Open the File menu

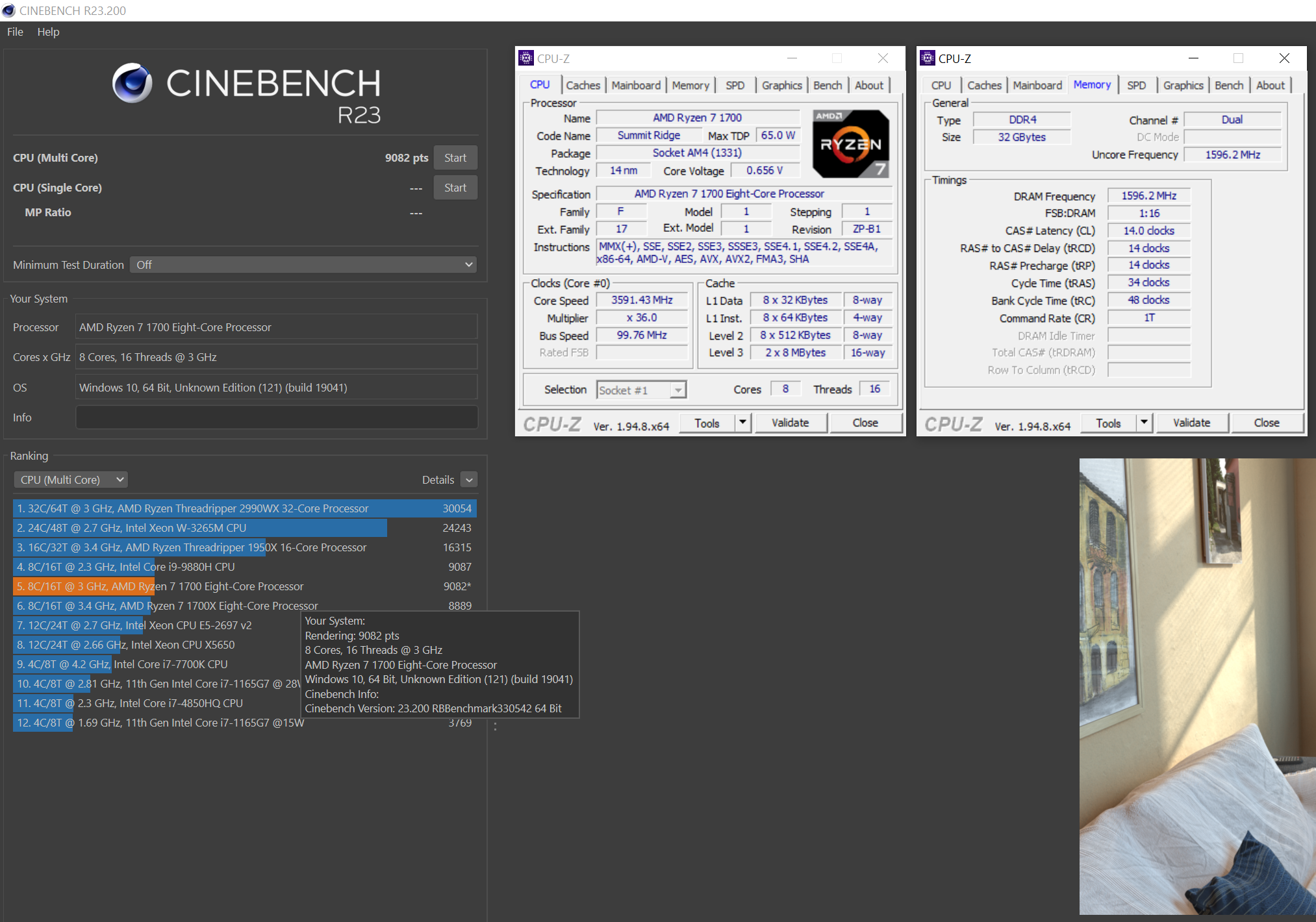tap(14, 31)
